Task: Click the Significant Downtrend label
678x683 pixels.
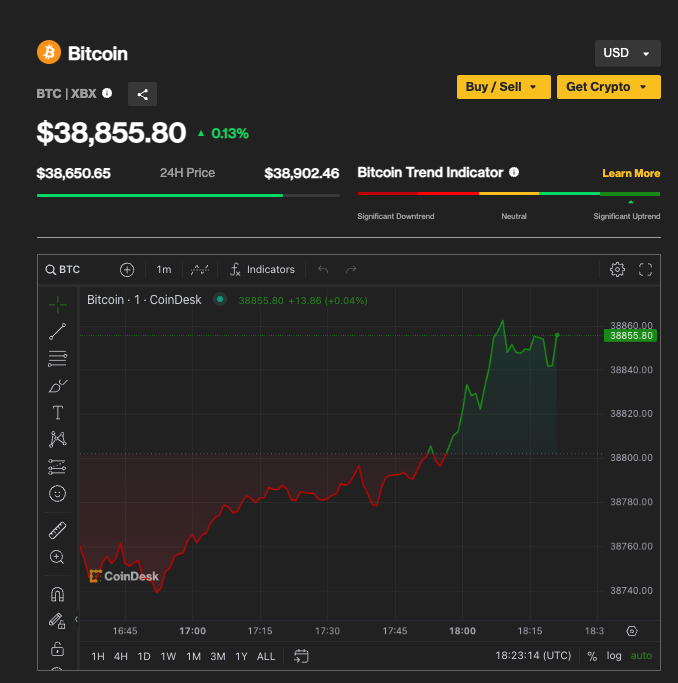Action: click(x=396, y=216)
